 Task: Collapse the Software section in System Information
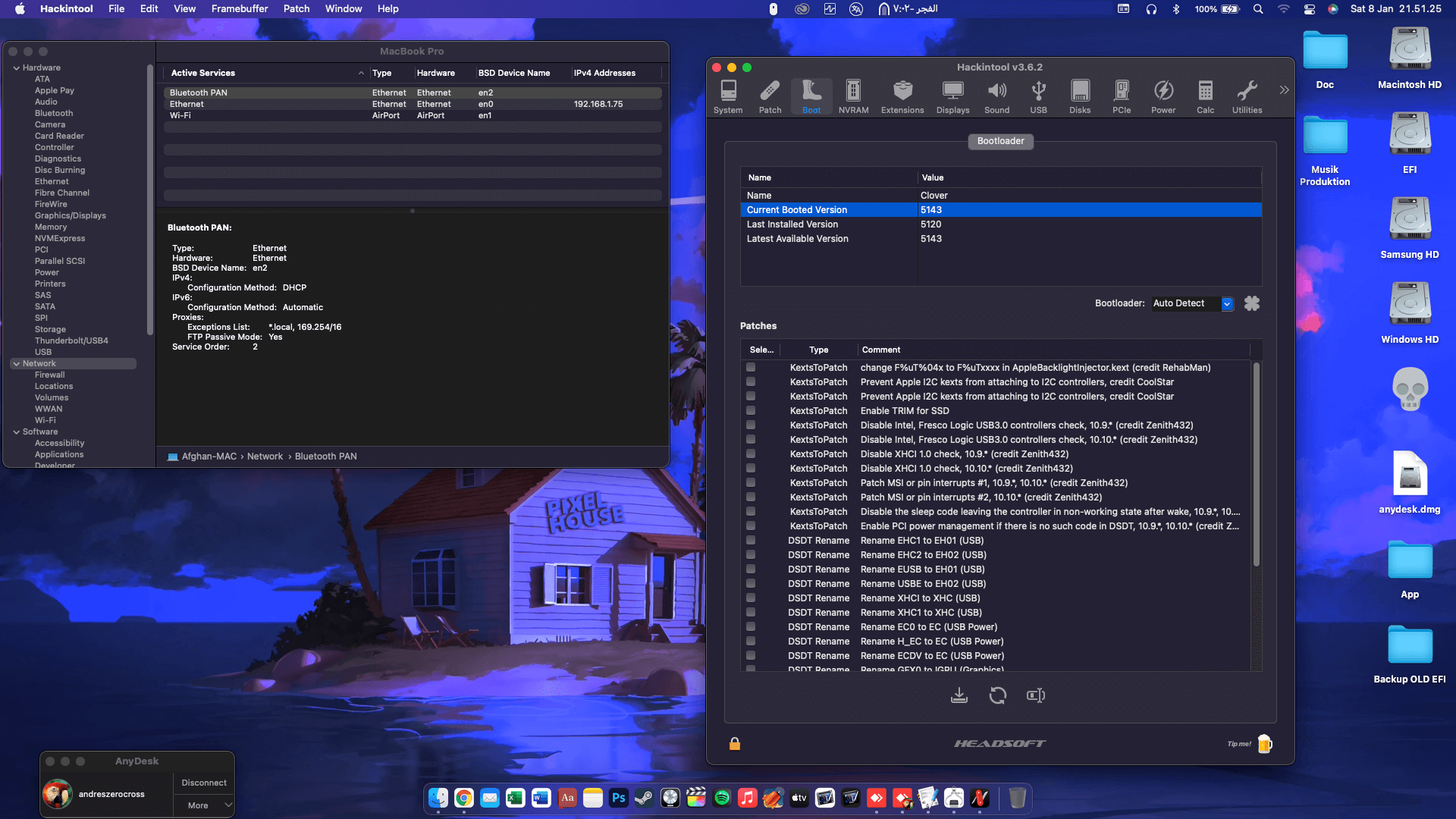click(16, 431)
